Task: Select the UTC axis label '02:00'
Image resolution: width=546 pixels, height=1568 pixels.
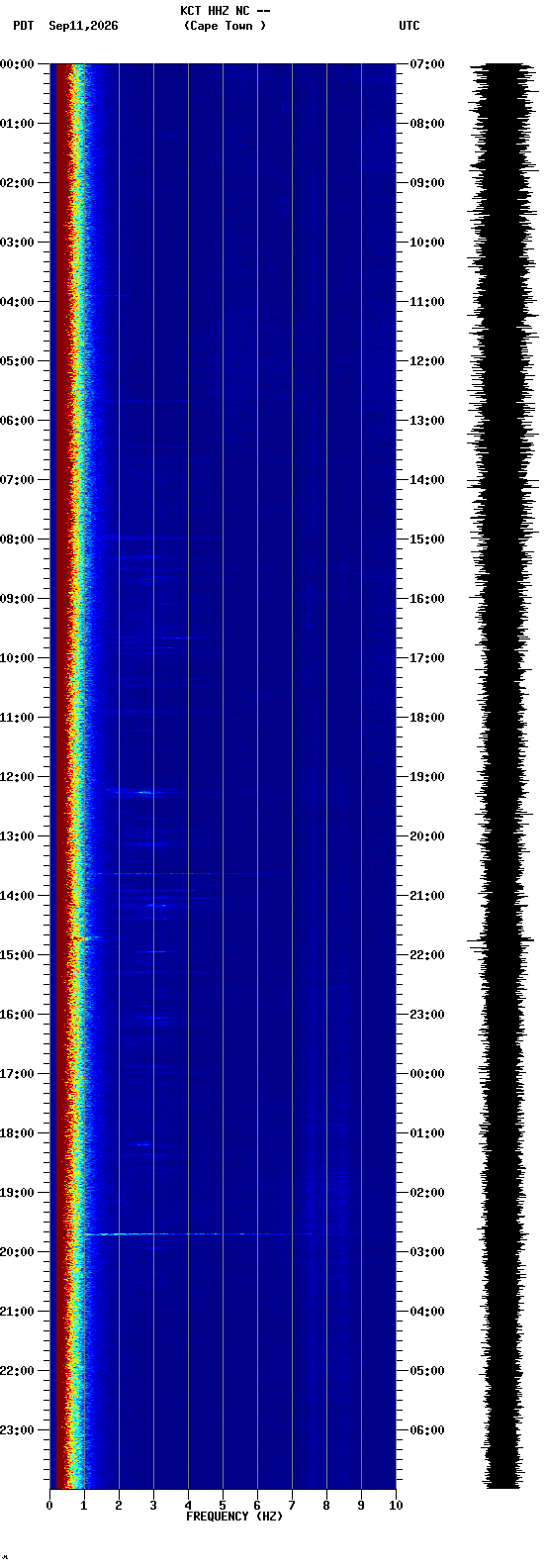Action: click(x=427, y=1193)
